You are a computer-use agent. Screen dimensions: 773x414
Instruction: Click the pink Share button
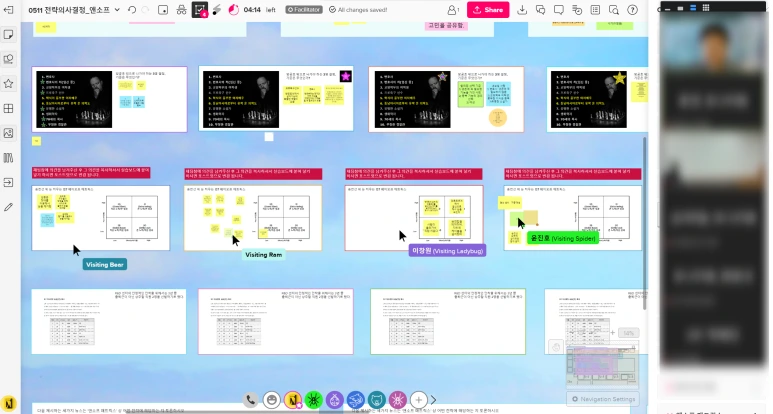[x=488, y=10]
